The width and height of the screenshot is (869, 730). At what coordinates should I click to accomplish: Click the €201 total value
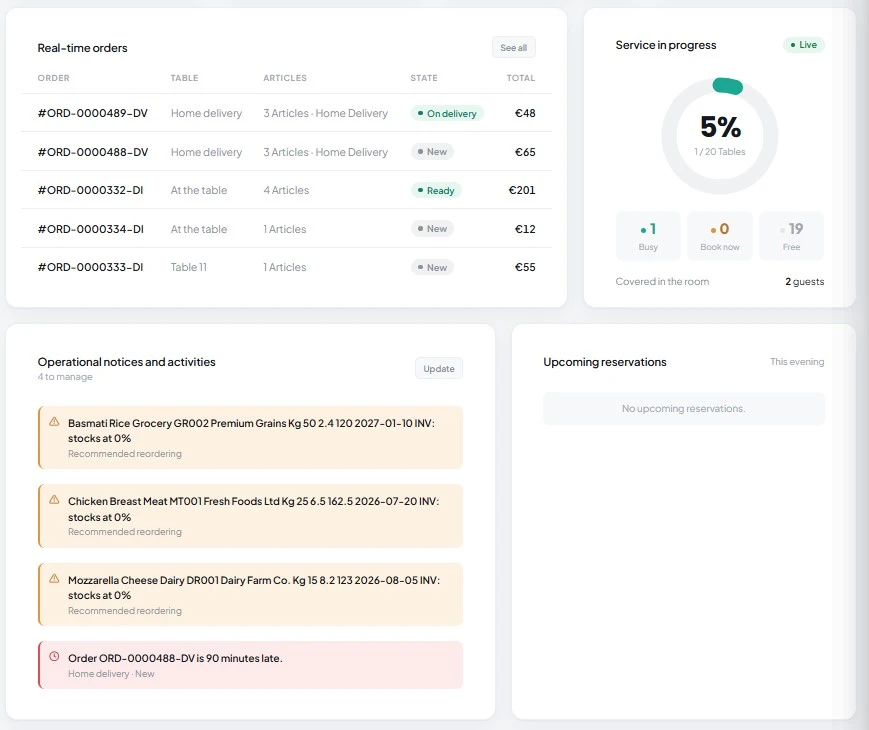click(522, 190)
